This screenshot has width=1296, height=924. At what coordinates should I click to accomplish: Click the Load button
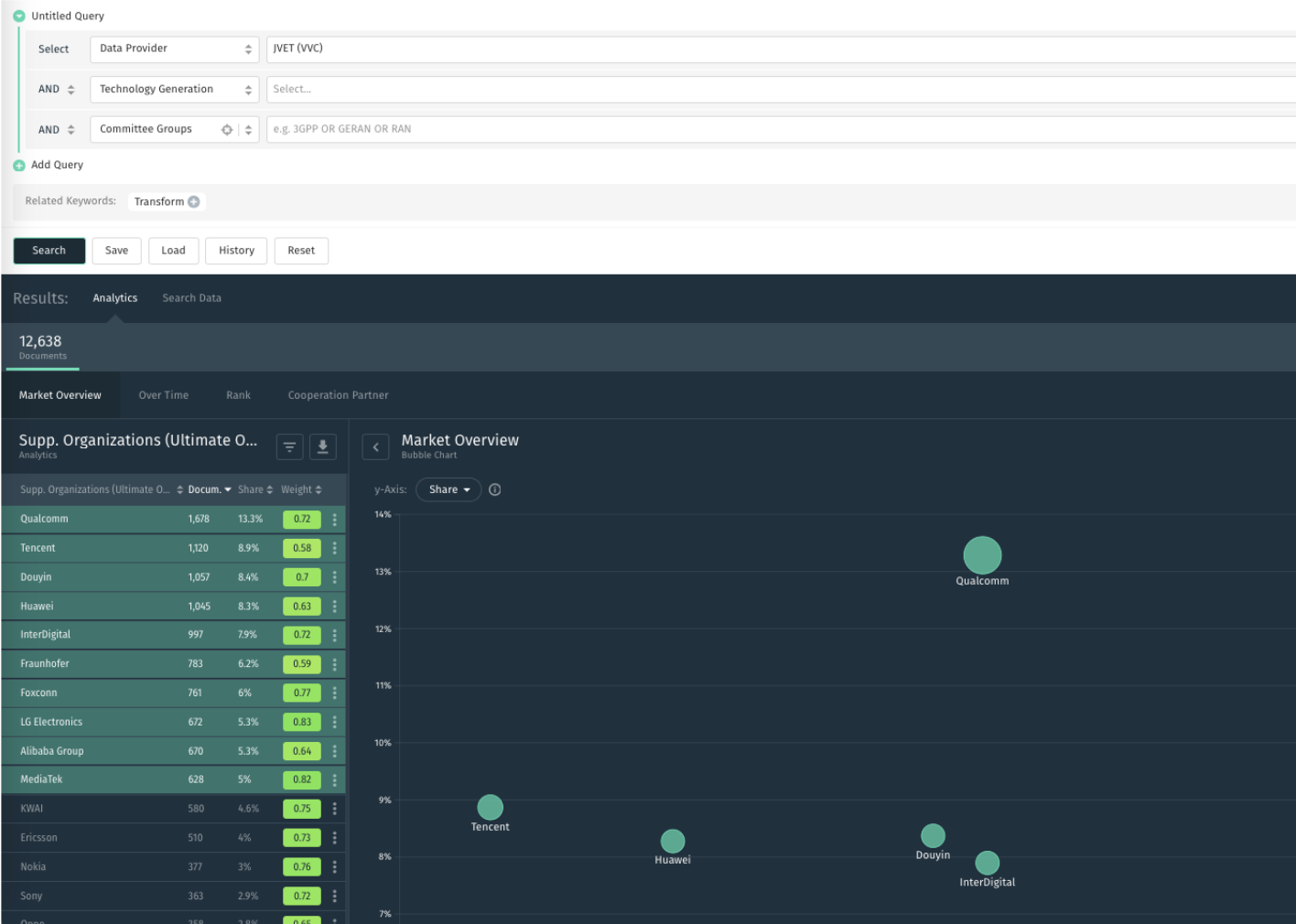coord(174,251)
